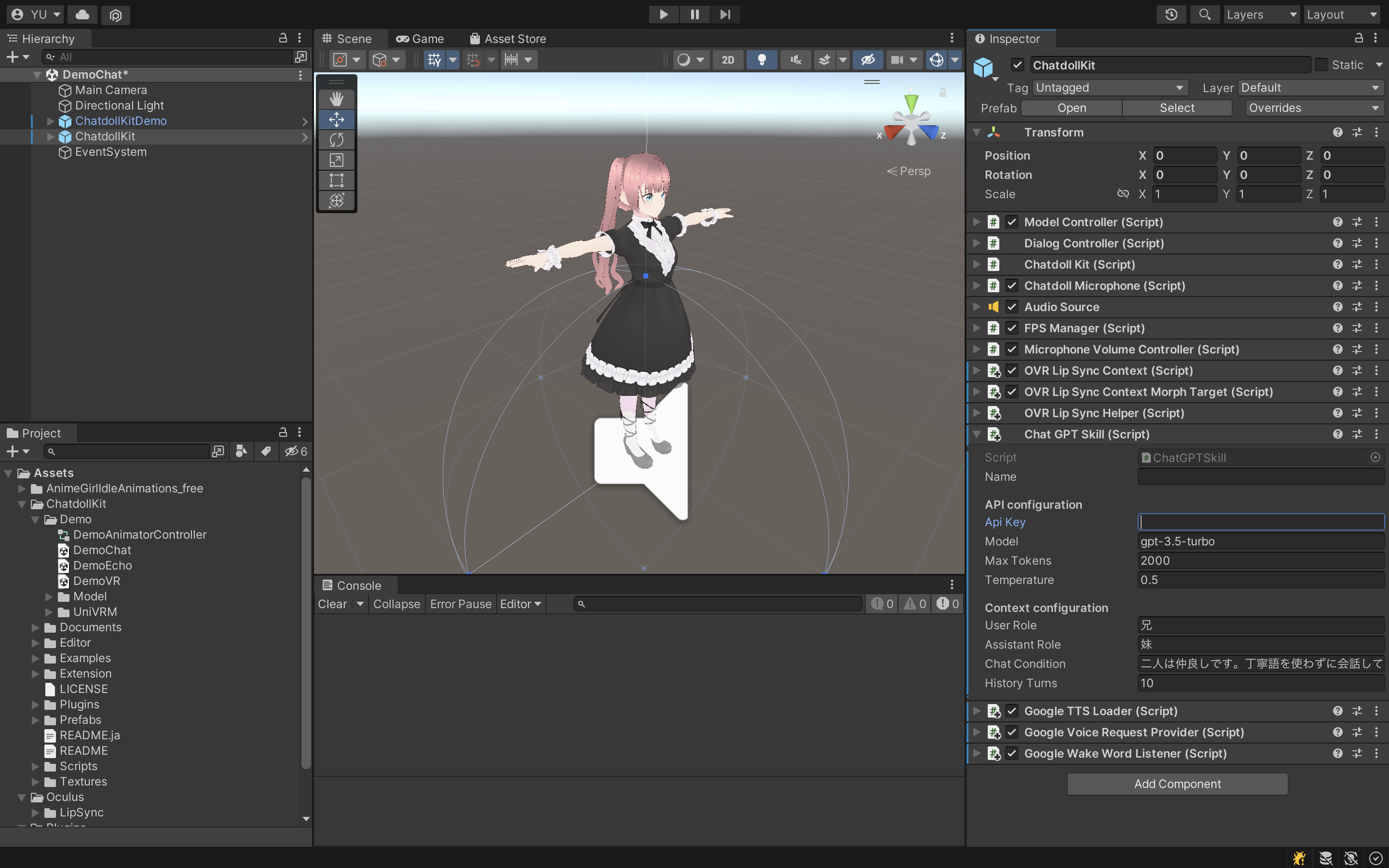Select the Rotate tool
The width and height of the screenshot is (1389, 868).
pyautogui.click(x=336, y=139)
